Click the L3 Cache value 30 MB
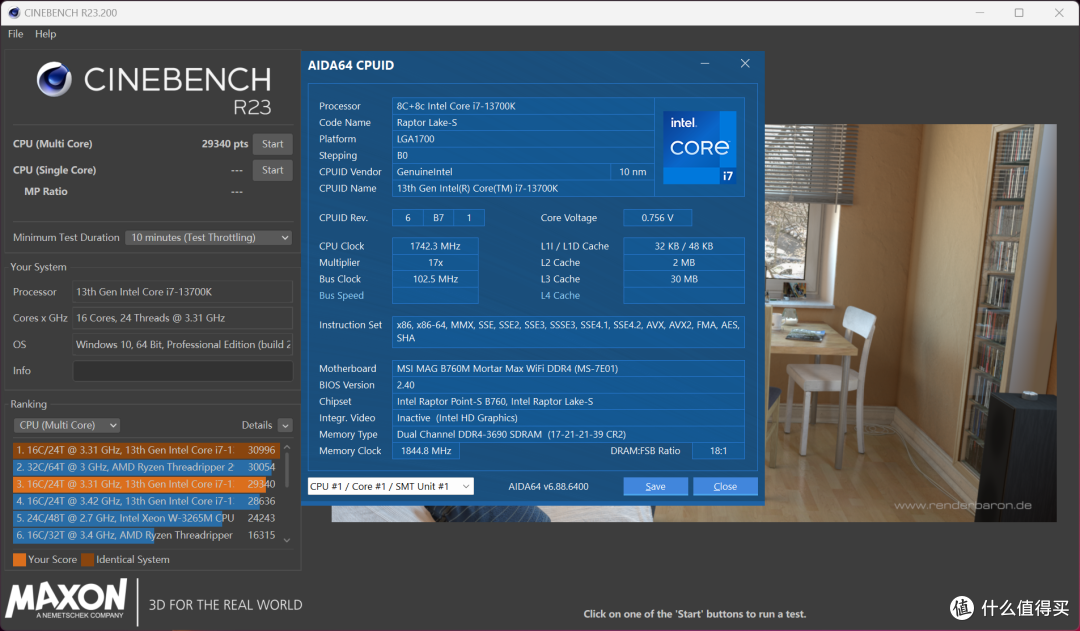1080x631 pixels. pyautogui.click(x=684, y=279)
